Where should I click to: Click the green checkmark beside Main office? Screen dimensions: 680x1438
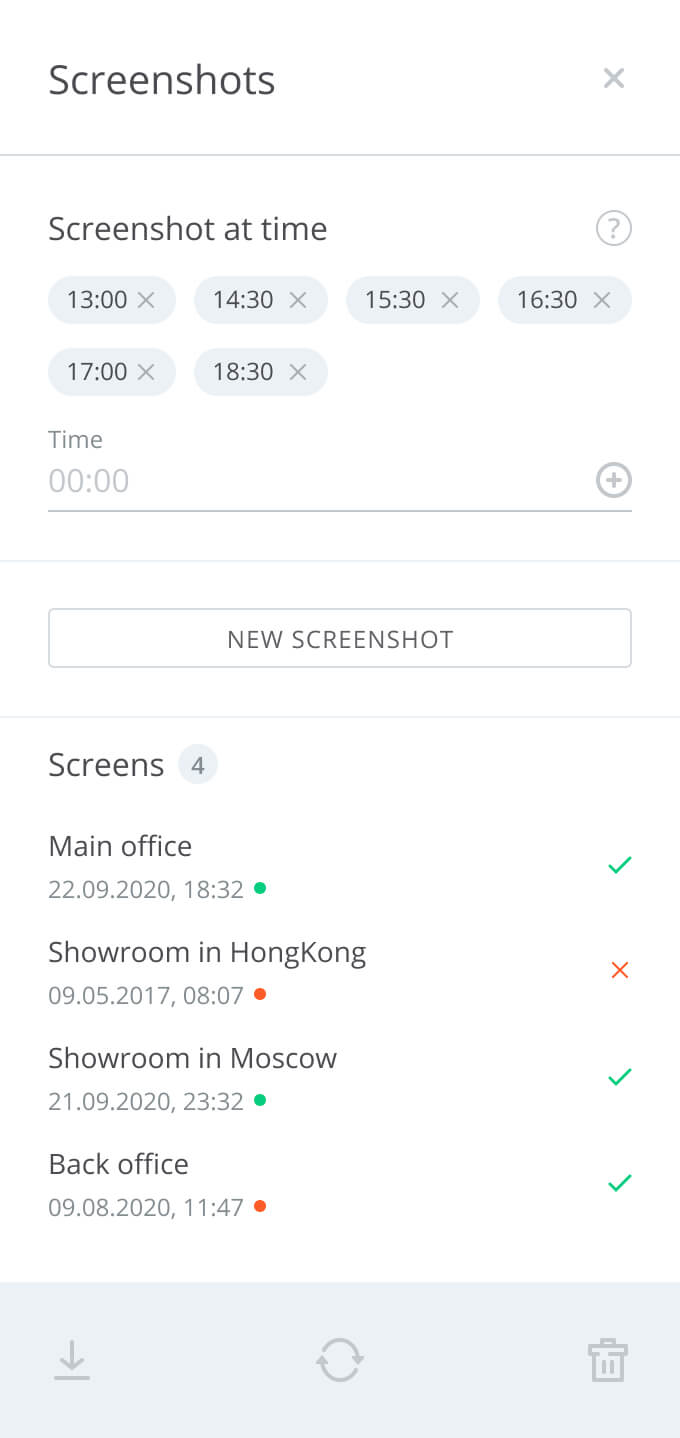pyautogui.click(x=619, y=864)
